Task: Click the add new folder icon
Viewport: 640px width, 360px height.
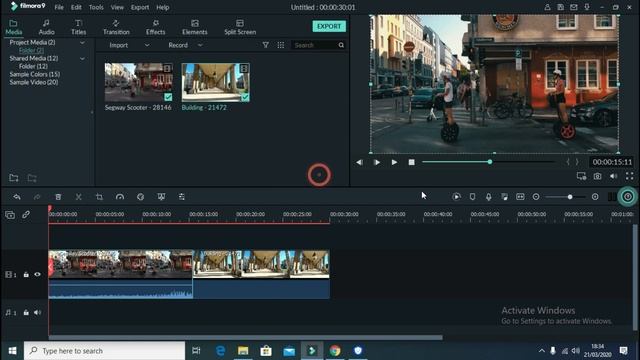Action: click(x=13, y=178)
